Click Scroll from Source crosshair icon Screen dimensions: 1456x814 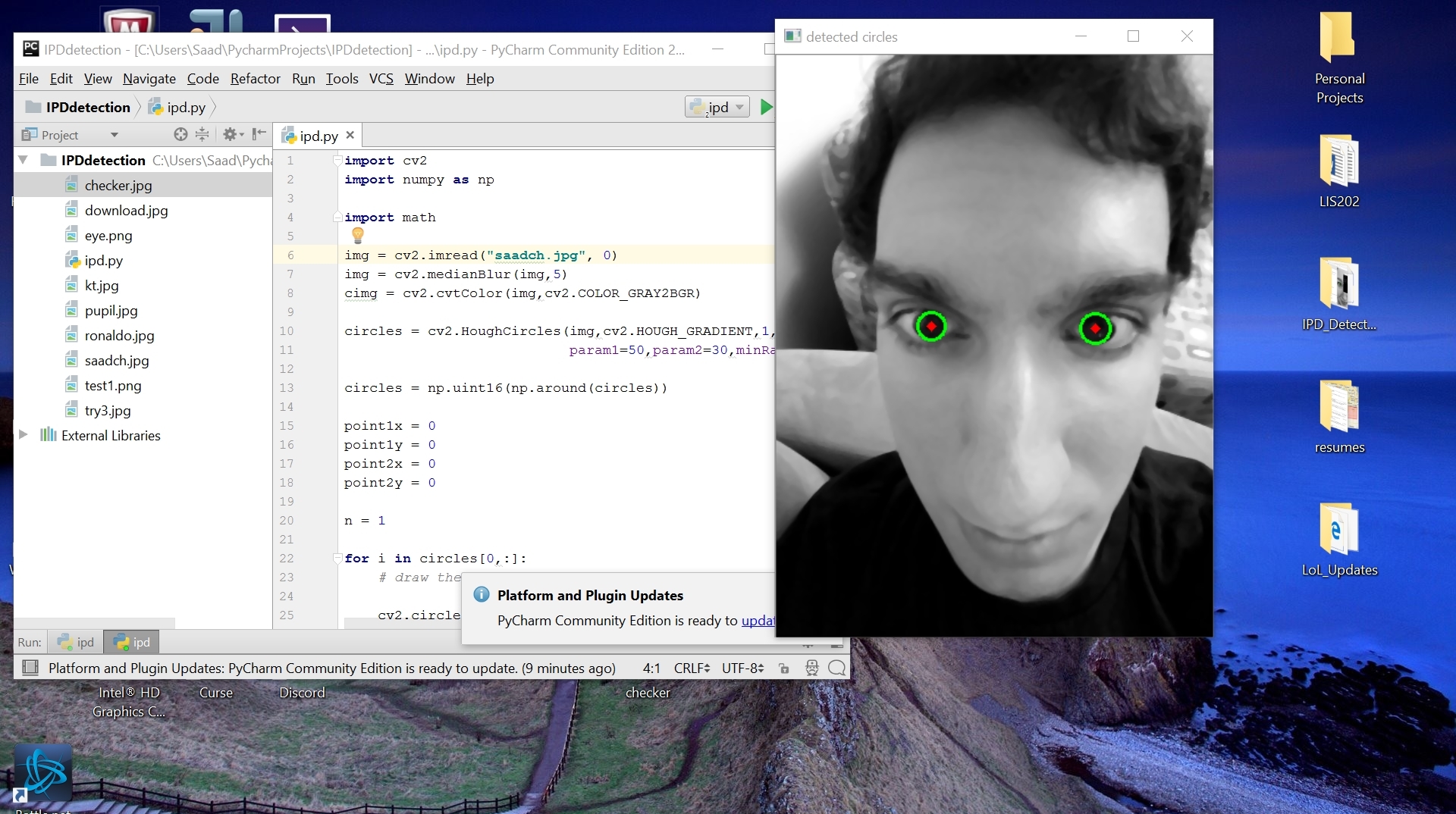(180, 135)
